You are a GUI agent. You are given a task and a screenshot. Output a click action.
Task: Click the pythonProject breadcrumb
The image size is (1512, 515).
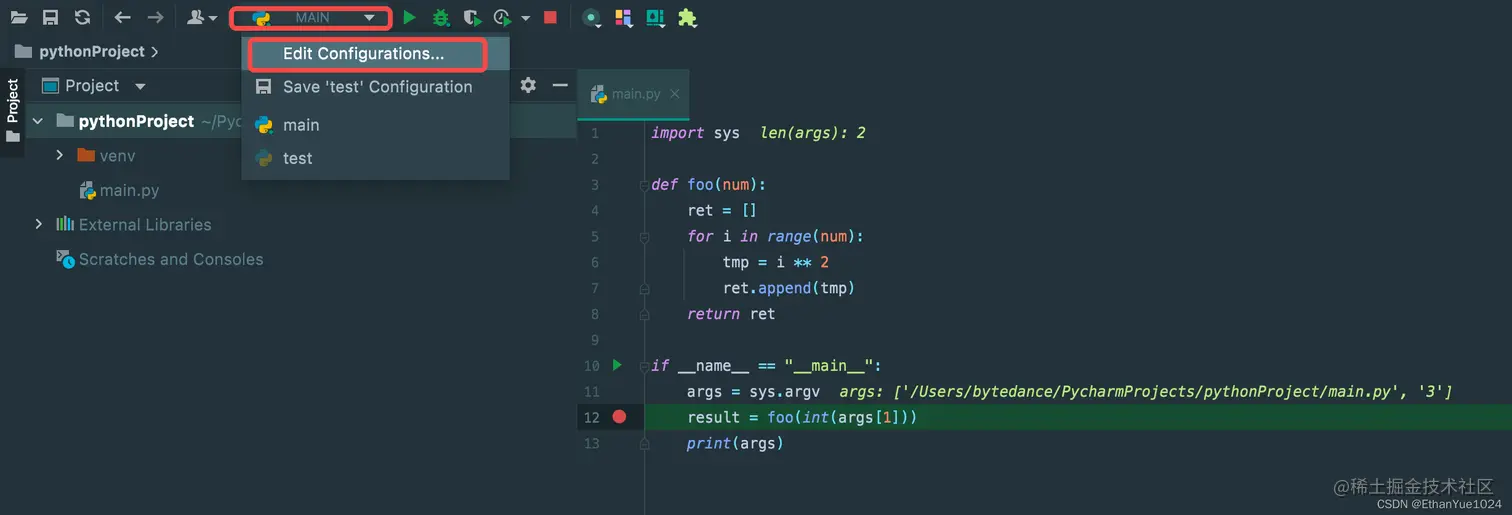pos(92,51)
